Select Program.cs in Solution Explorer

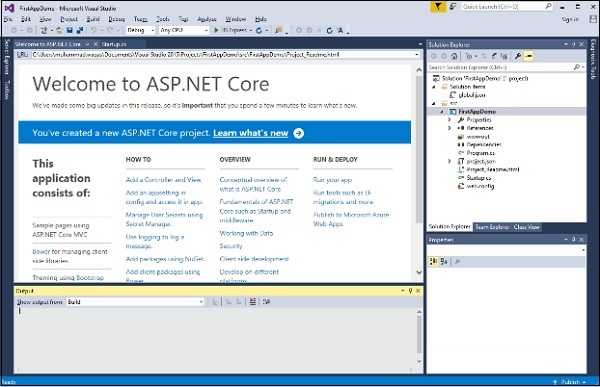pyautogui.click(x=480, y=153)
